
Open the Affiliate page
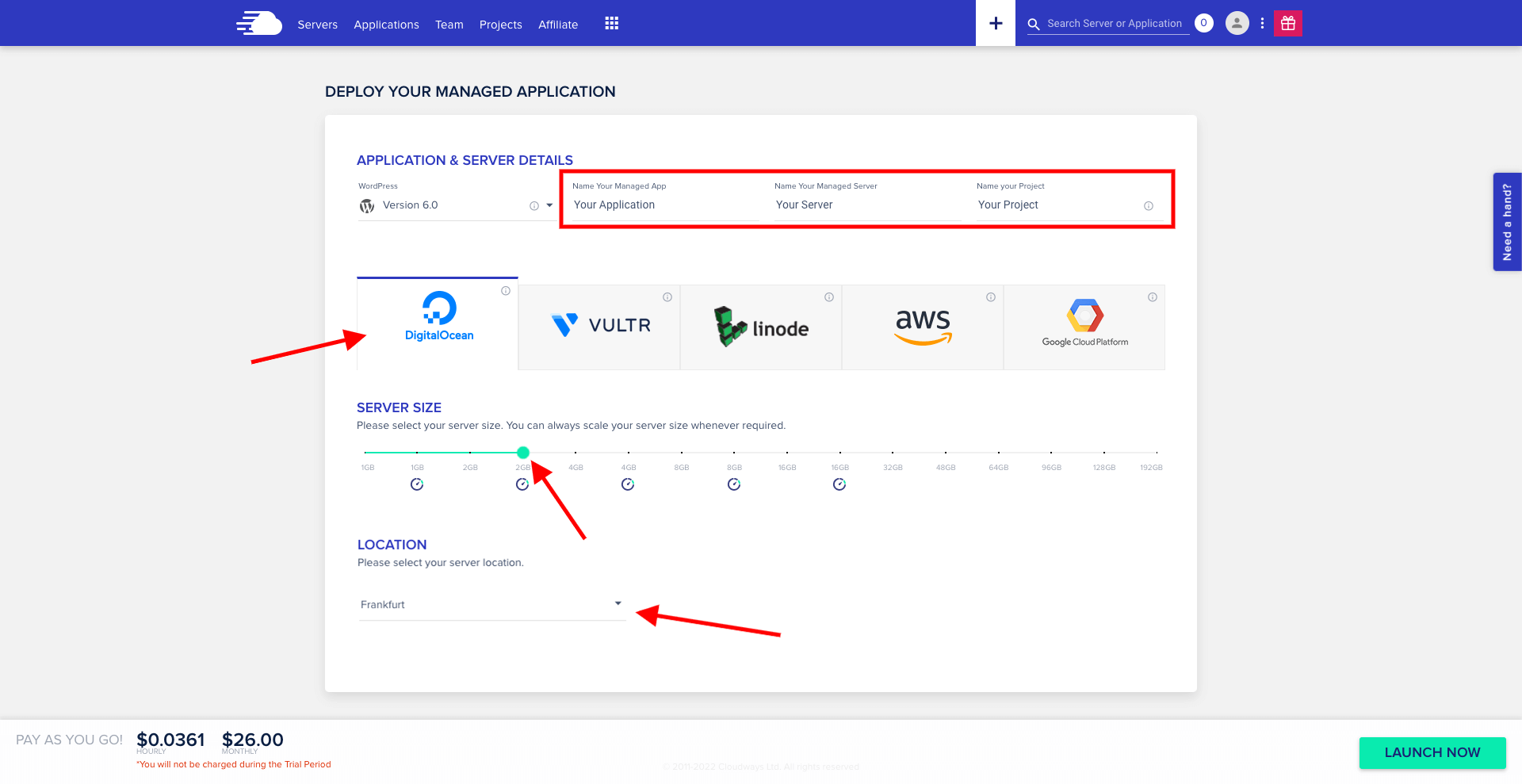click(558, 25)
